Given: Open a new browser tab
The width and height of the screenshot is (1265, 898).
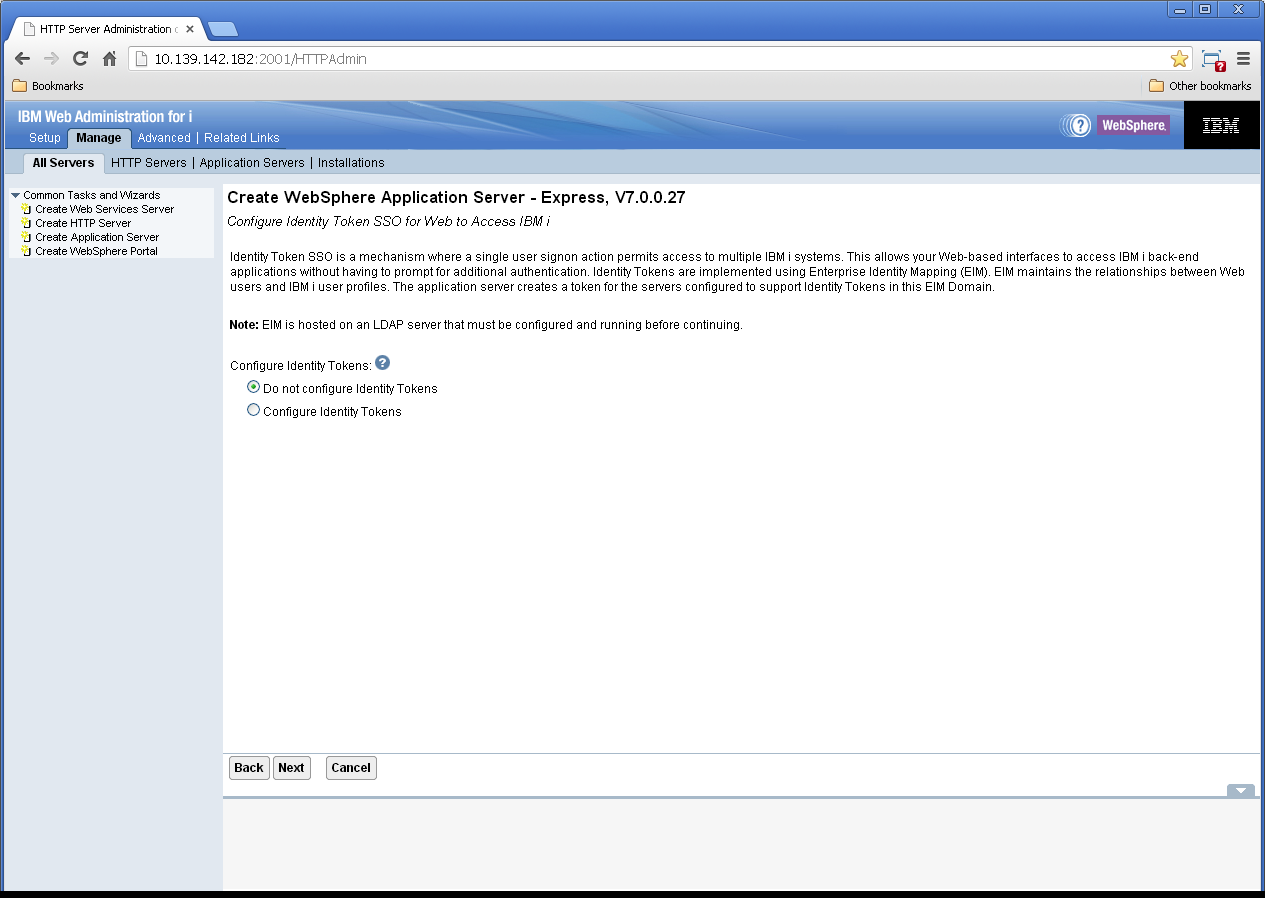Looking at the screenshot, I should point(222,29).
